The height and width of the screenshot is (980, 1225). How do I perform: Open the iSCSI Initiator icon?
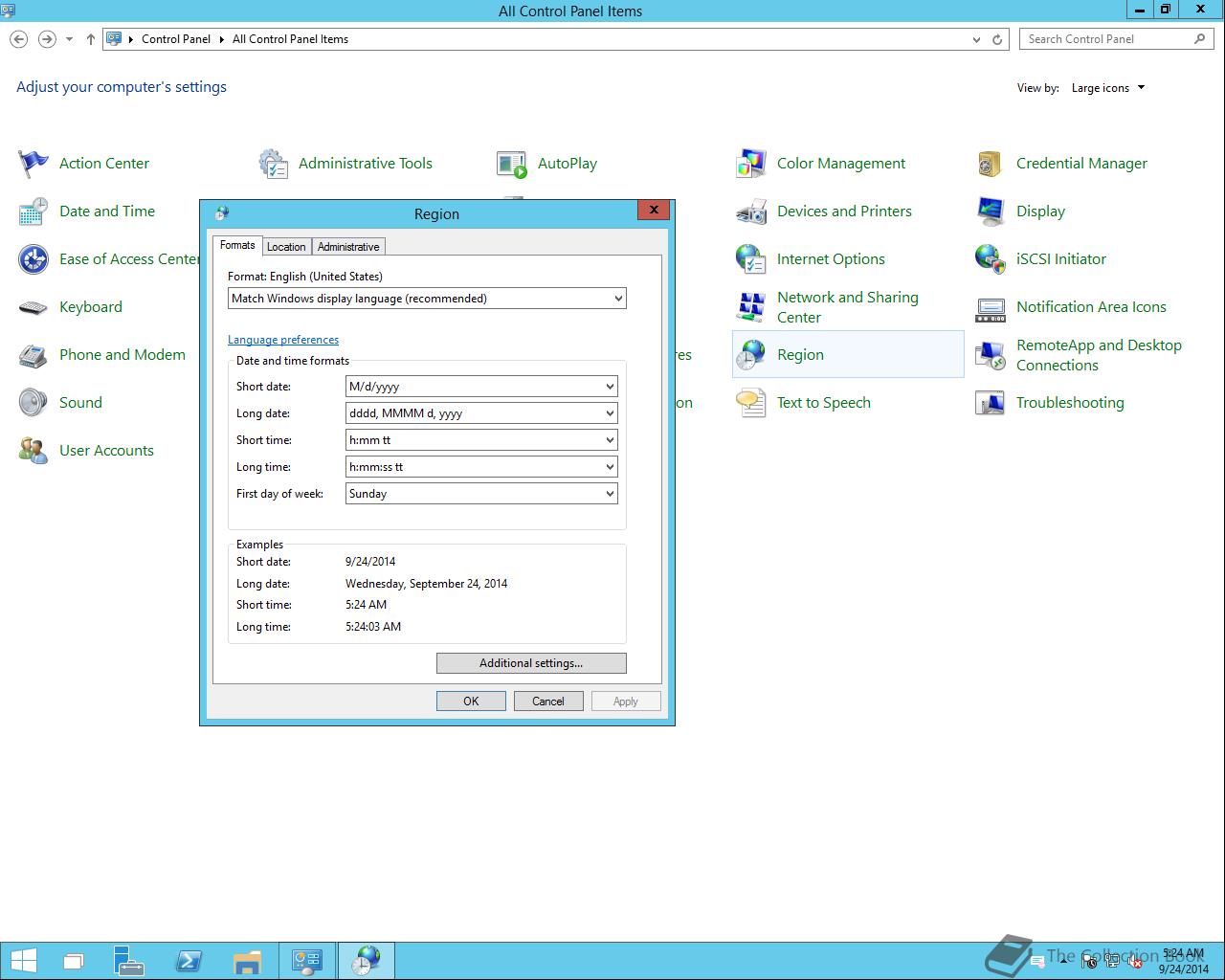[991, 259]
